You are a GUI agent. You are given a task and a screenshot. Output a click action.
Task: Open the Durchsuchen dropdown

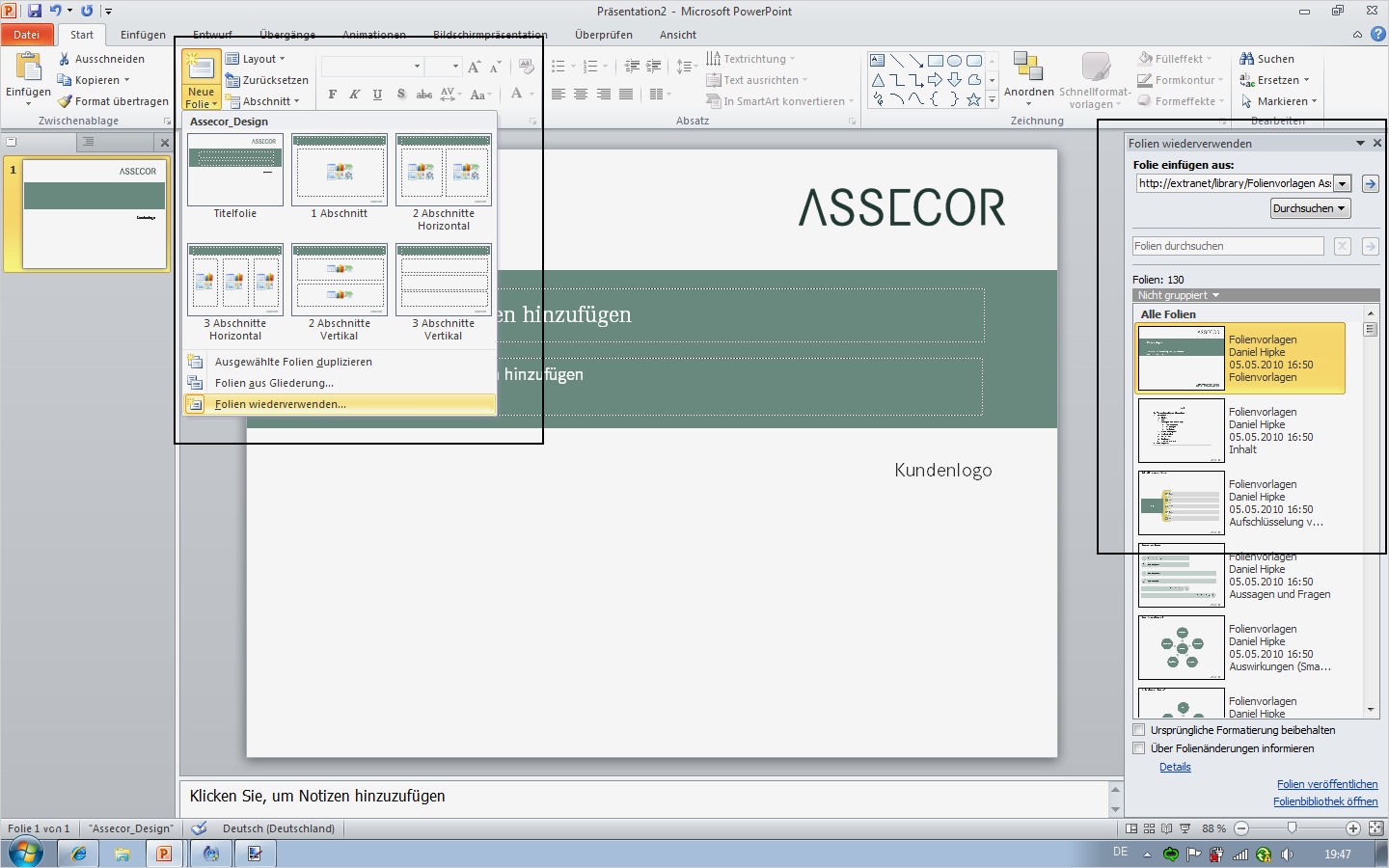coord(1310,207)
